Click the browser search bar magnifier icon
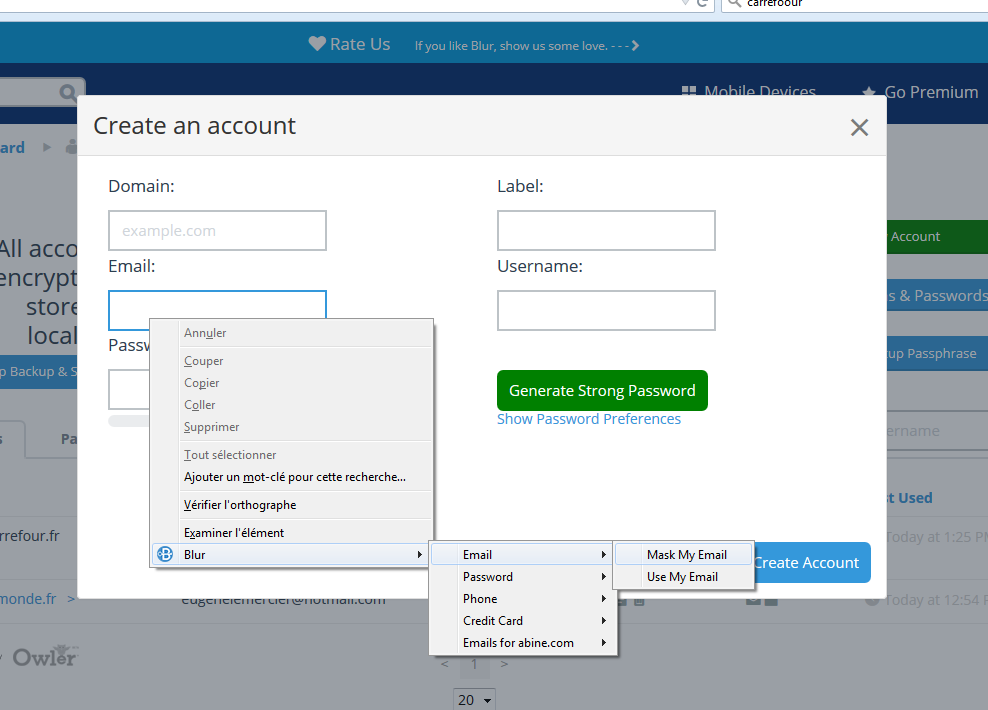Viewport: 988px width, 710px height. [734, 3]
